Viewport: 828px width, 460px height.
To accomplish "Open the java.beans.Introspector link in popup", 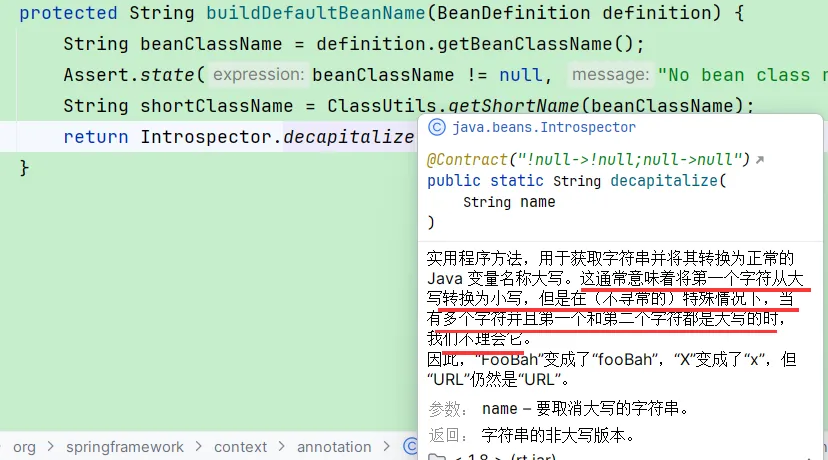I will tap(544, 127).
